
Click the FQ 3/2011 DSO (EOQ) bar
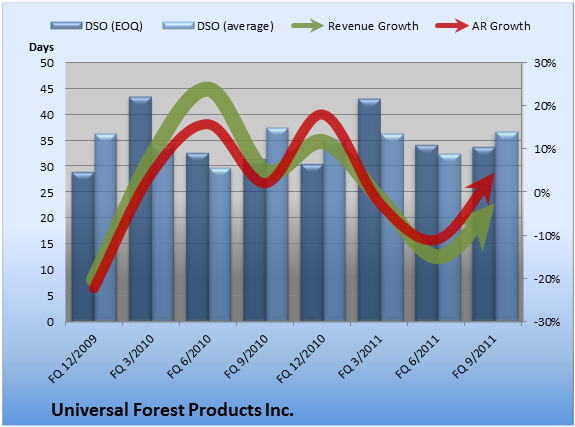[369, 210]
